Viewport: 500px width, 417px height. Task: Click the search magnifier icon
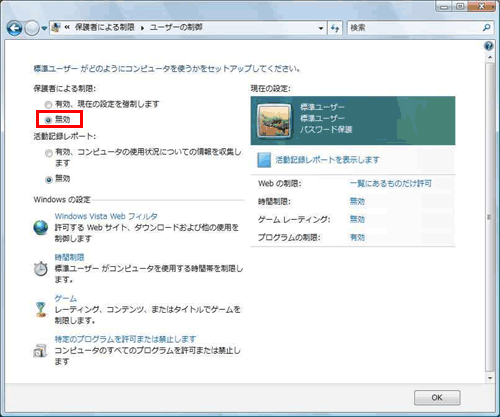point(486,28)
